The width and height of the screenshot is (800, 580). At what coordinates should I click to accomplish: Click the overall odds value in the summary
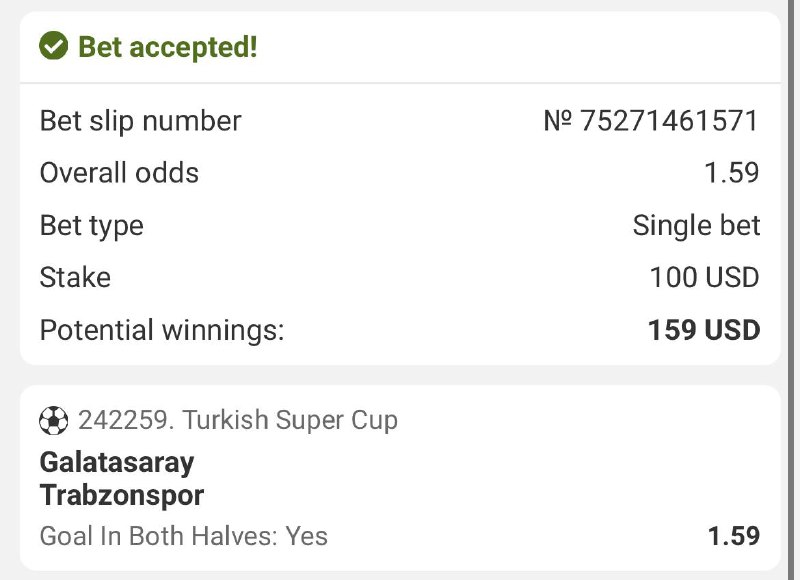pyautogui.click(x=732, y=173)
